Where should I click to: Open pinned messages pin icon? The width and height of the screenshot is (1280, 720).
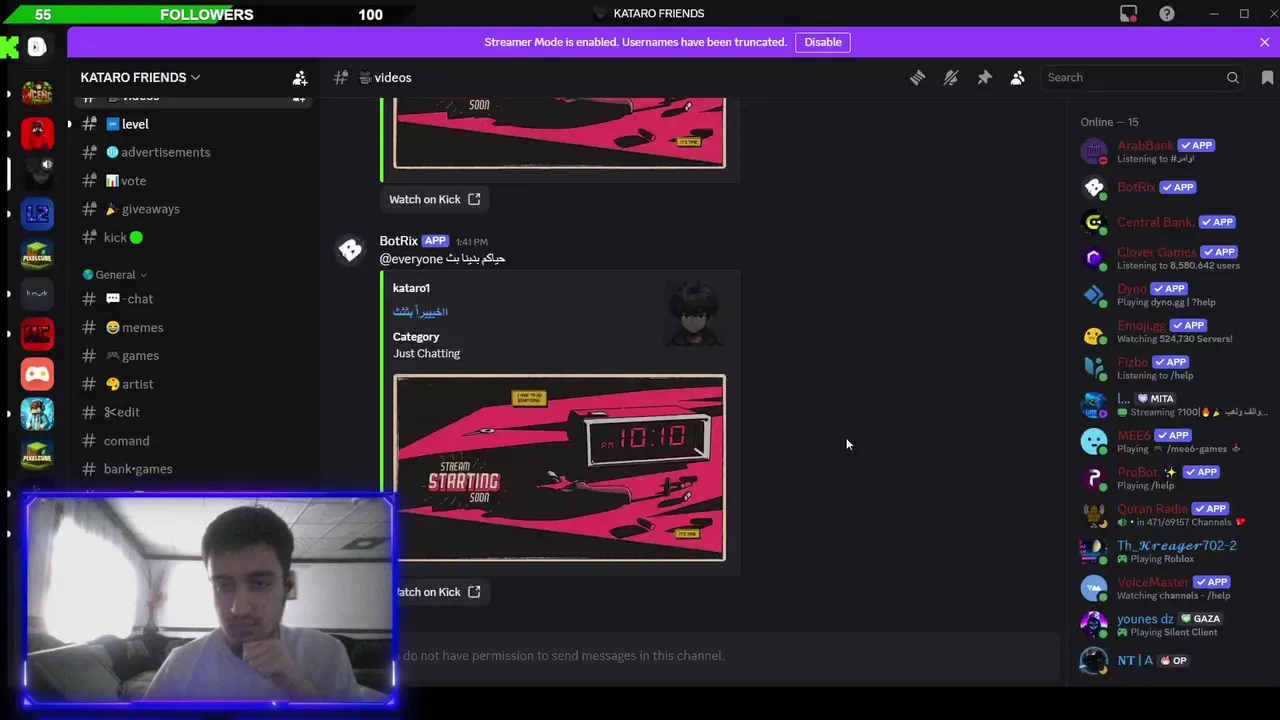tap(985, 78)
